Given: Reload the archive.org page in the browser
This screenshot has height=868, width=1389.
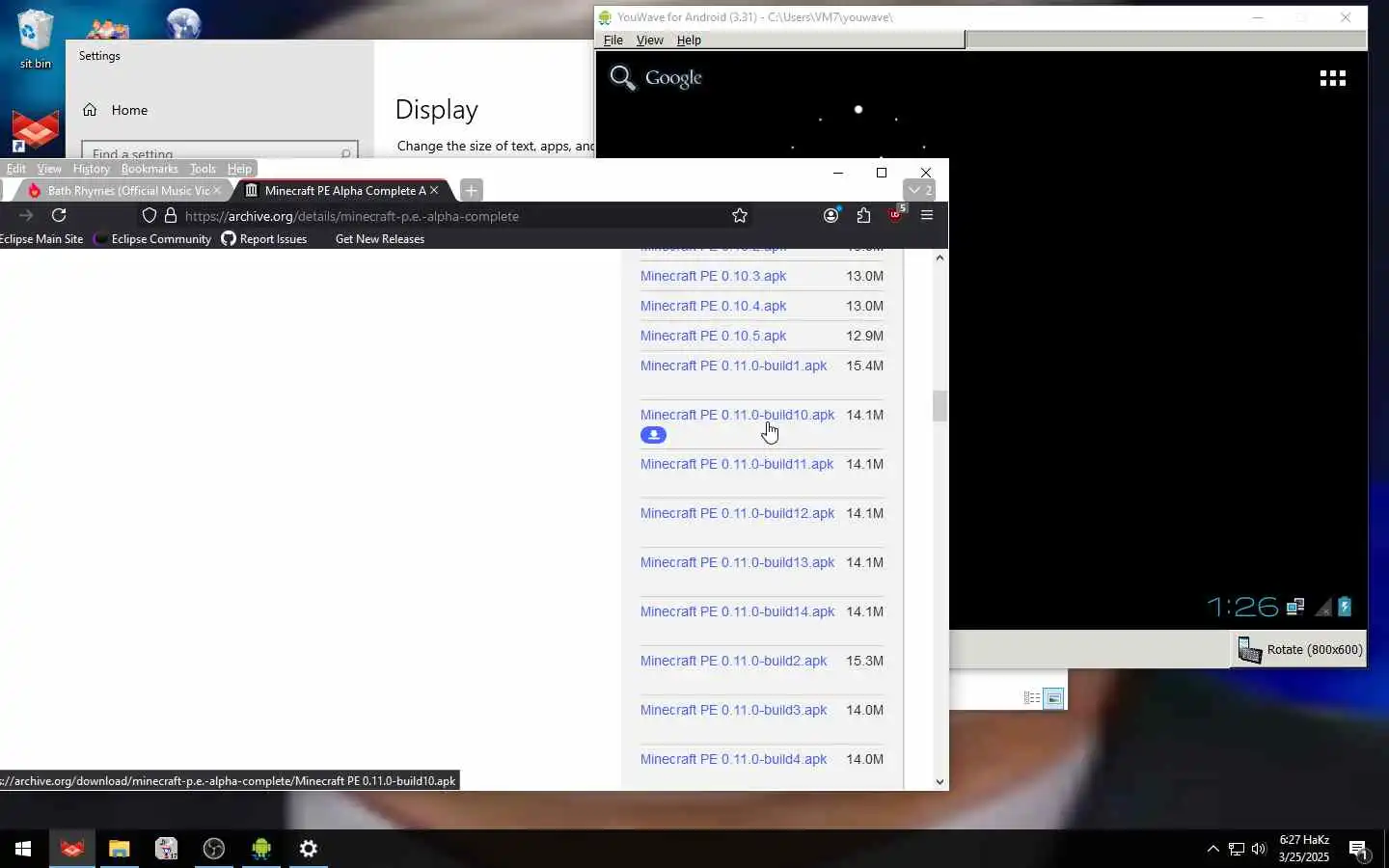Looking at the screenshot, I should [59, 215].
